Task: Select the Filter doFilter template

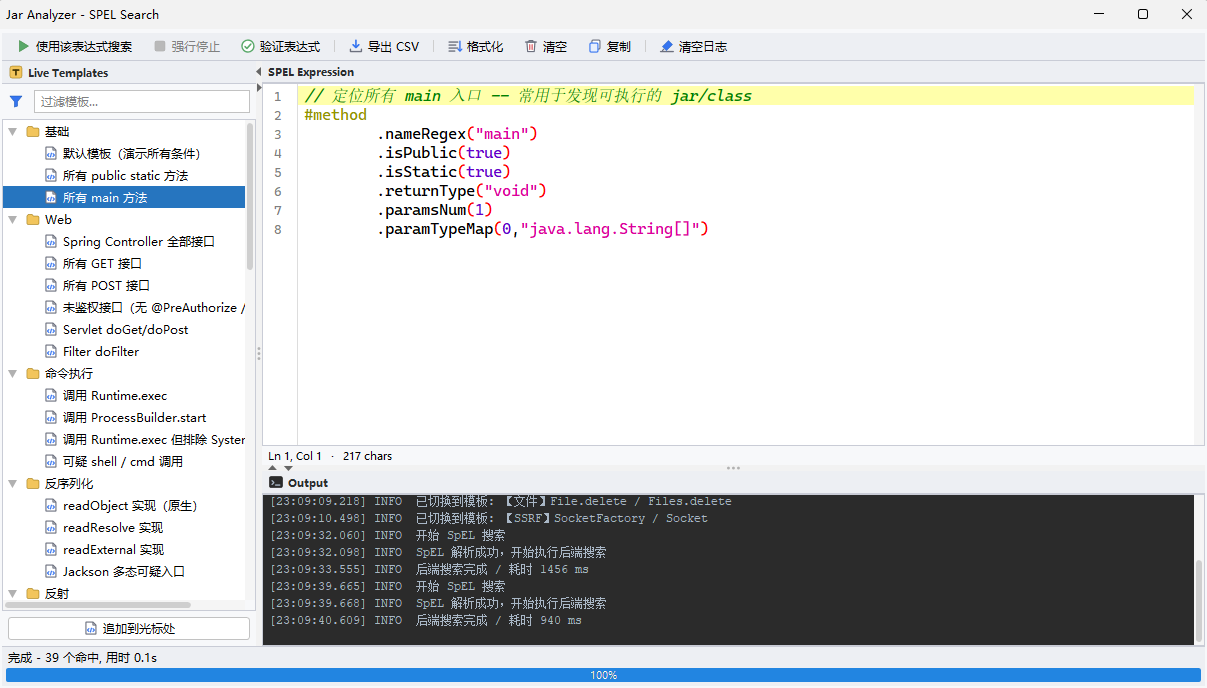Action: 101,351
